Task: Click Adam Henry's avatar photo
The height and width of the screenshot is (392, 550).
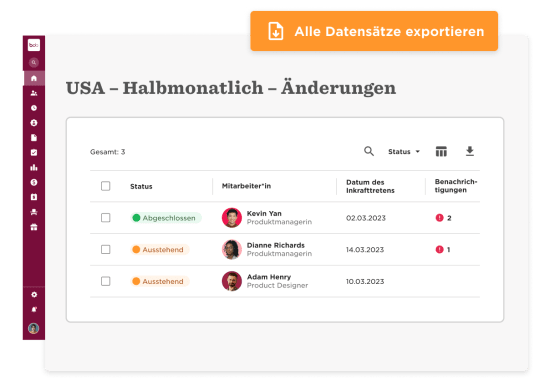Action: pos(232,281)
